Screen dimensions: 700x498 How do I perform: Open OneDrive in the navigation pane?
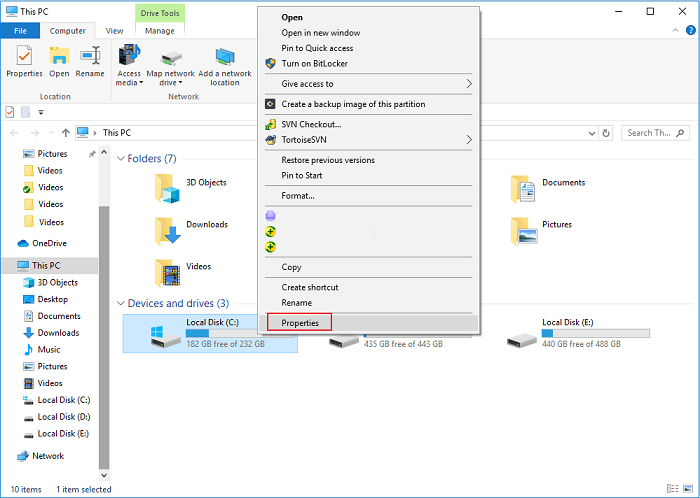[49, 243]
